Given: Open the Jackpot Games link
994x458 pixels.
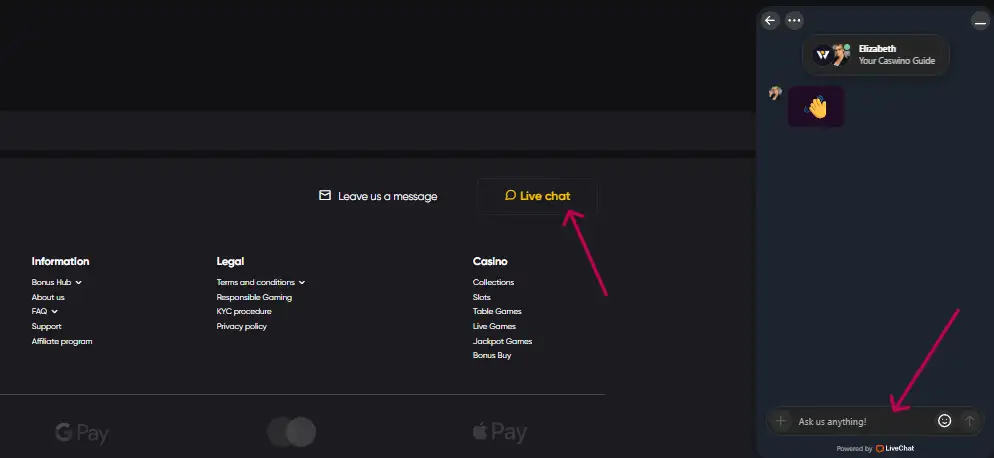Looking at the screenshot, I should click(503, 341).
